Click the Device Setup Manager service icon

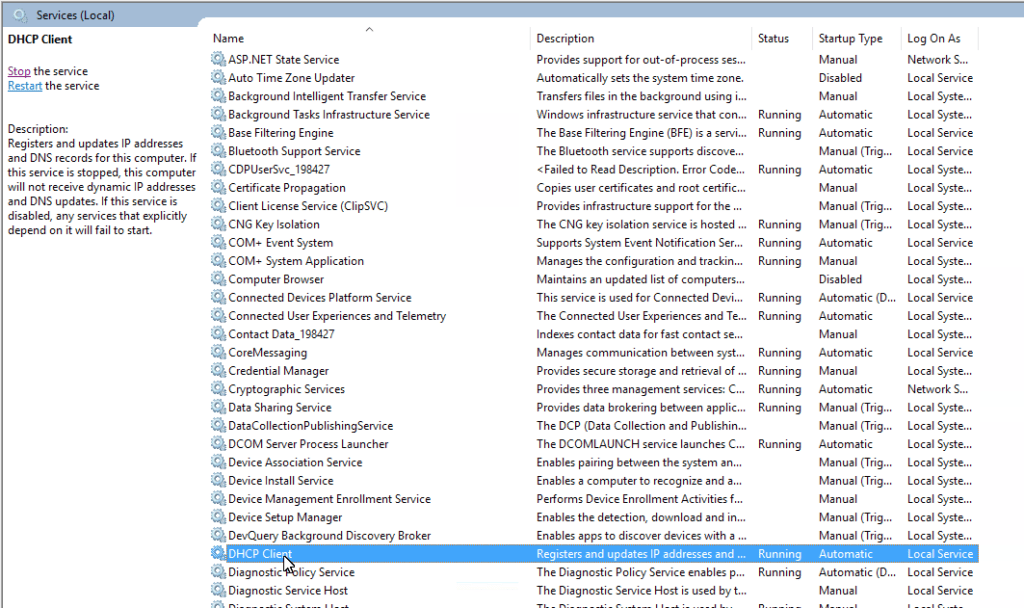tap(218, 517)
